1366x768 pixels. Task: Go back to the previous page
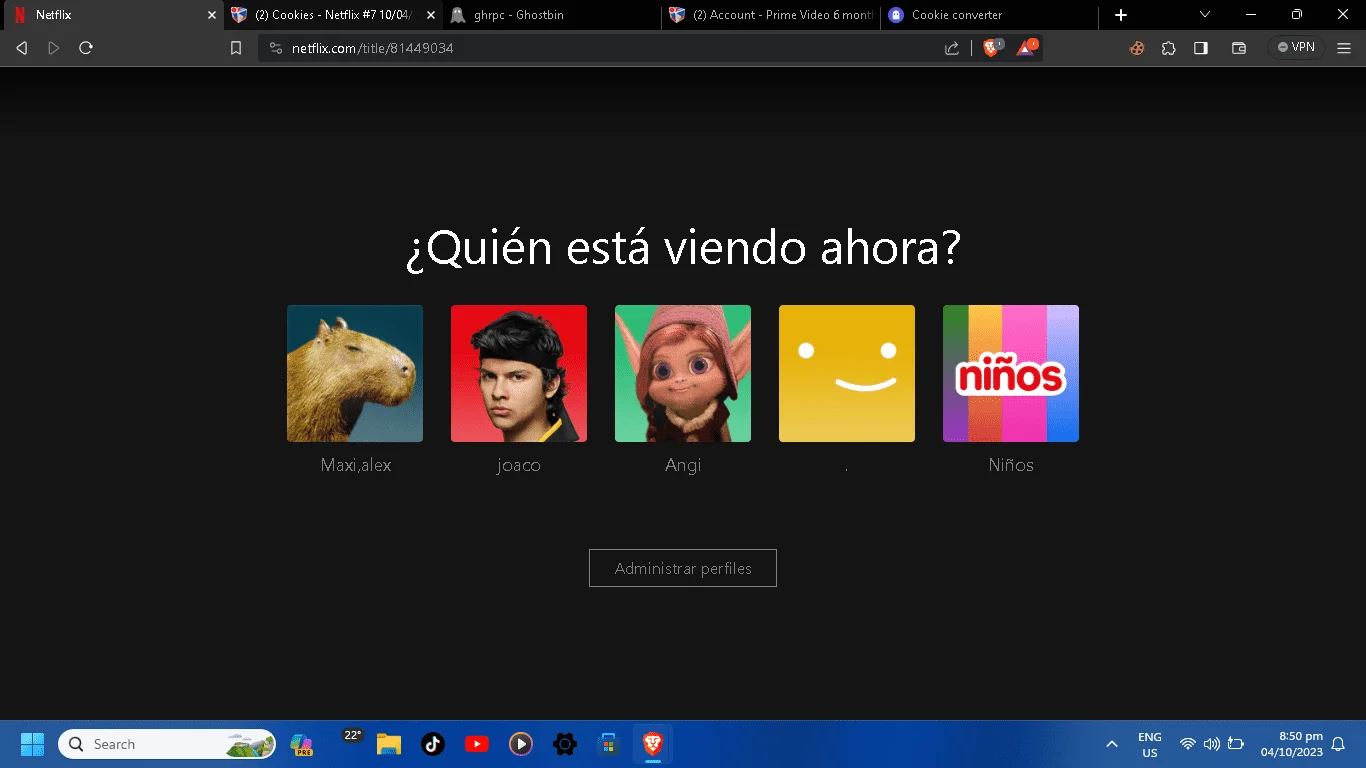pos(22,48)
